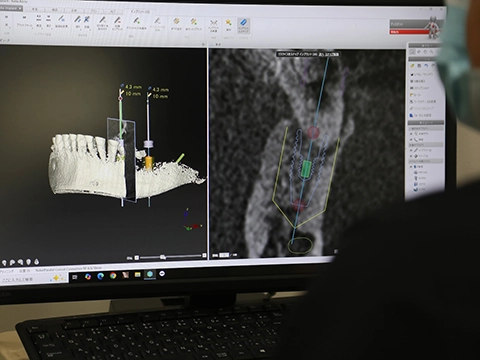The image size is (480, 360).
Task: Toggle checkbox for first object in list
Action: (411, 134)
